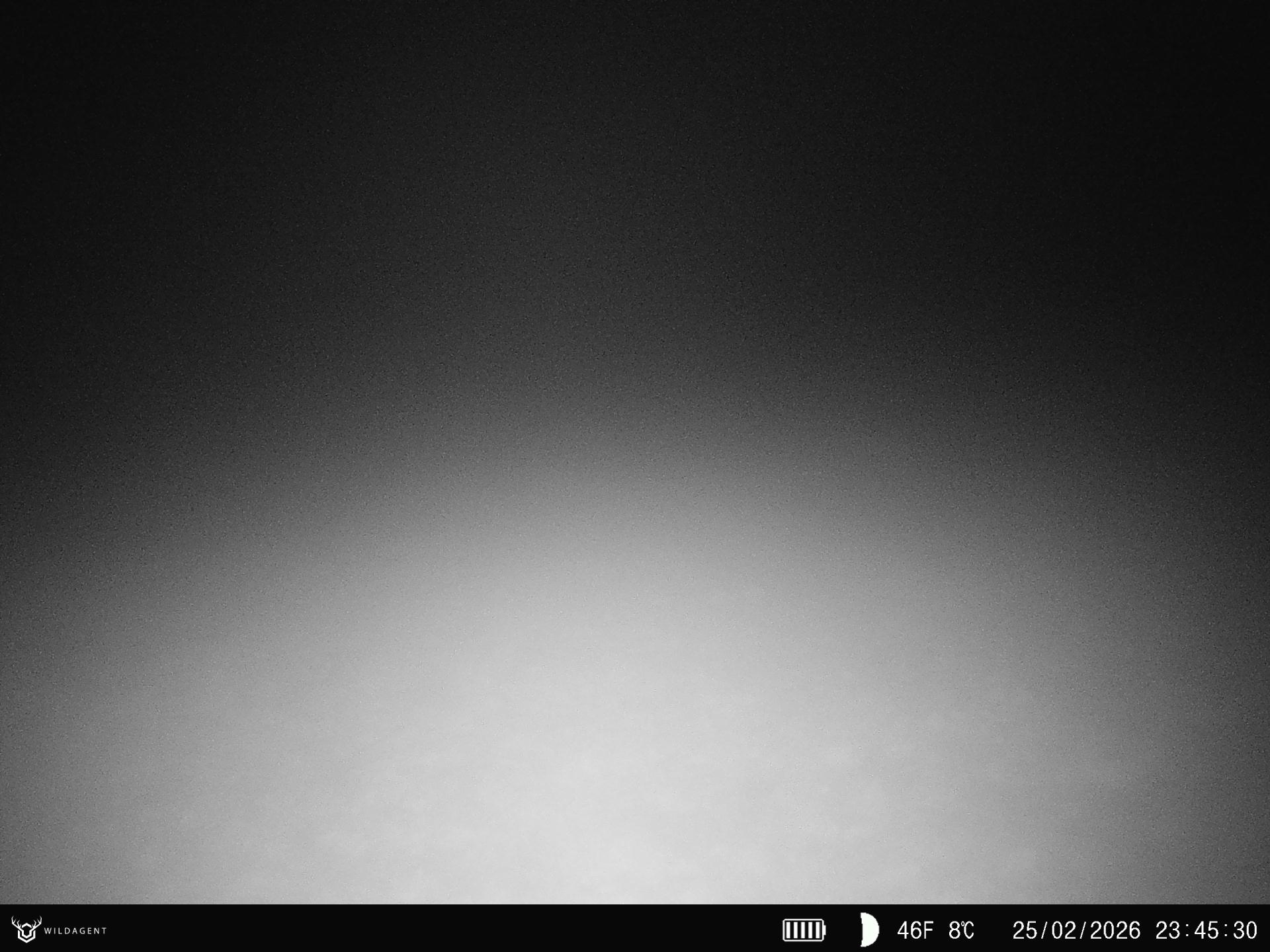Click the battery level indicator icon
Screen dimensions: 1270x952
(804, 930)
